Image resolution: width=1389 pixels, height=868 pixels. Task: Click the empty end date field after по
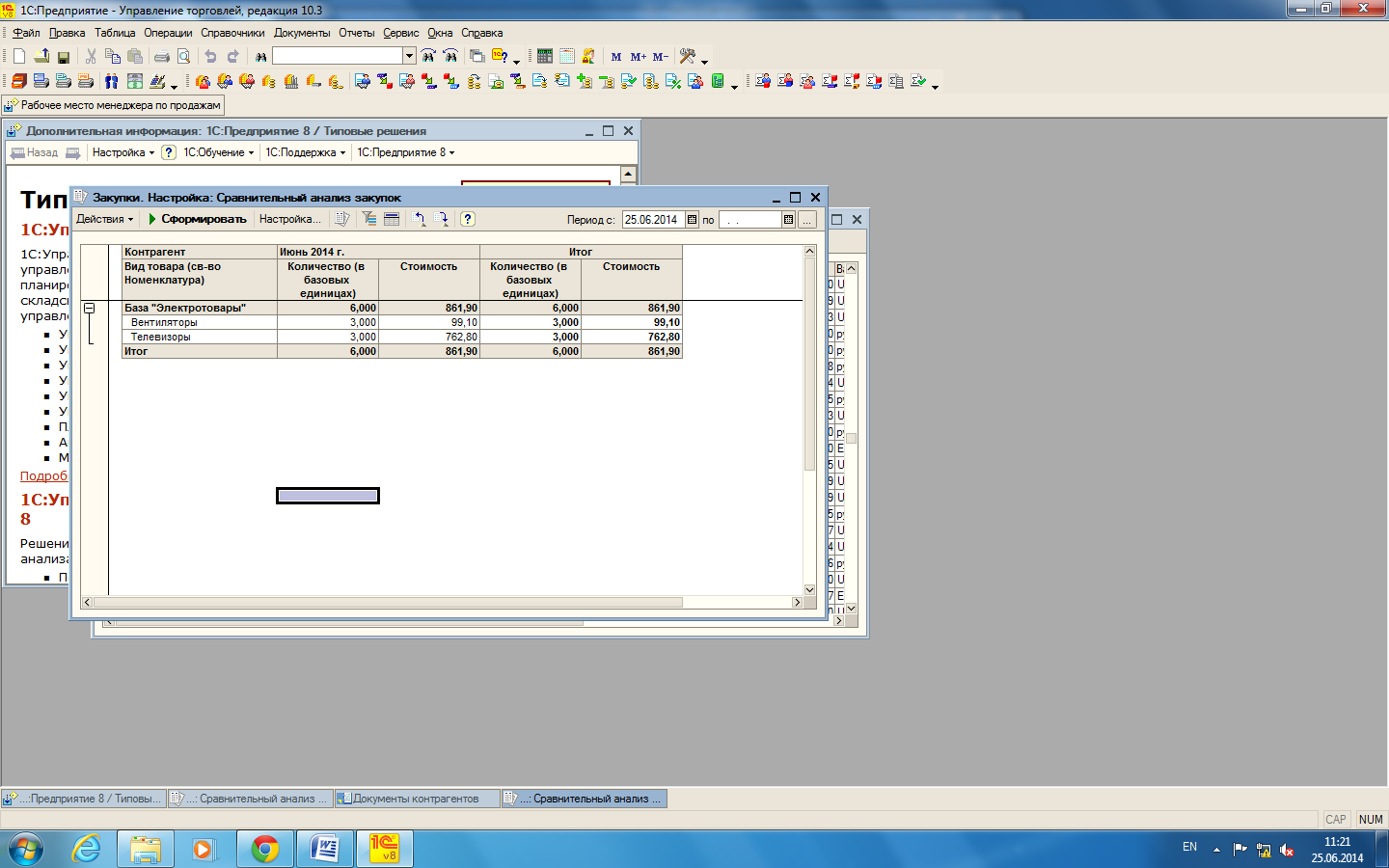pos(749,220)
